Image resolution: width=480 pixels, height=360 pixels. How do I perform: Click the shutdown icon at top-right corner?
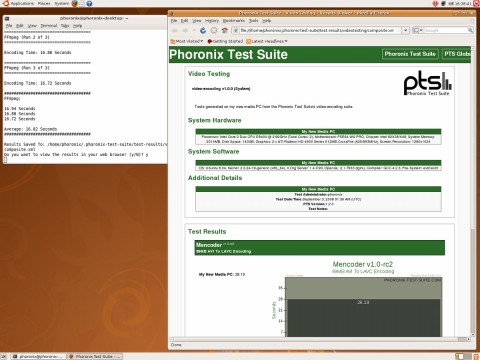[x=476, y=4]
